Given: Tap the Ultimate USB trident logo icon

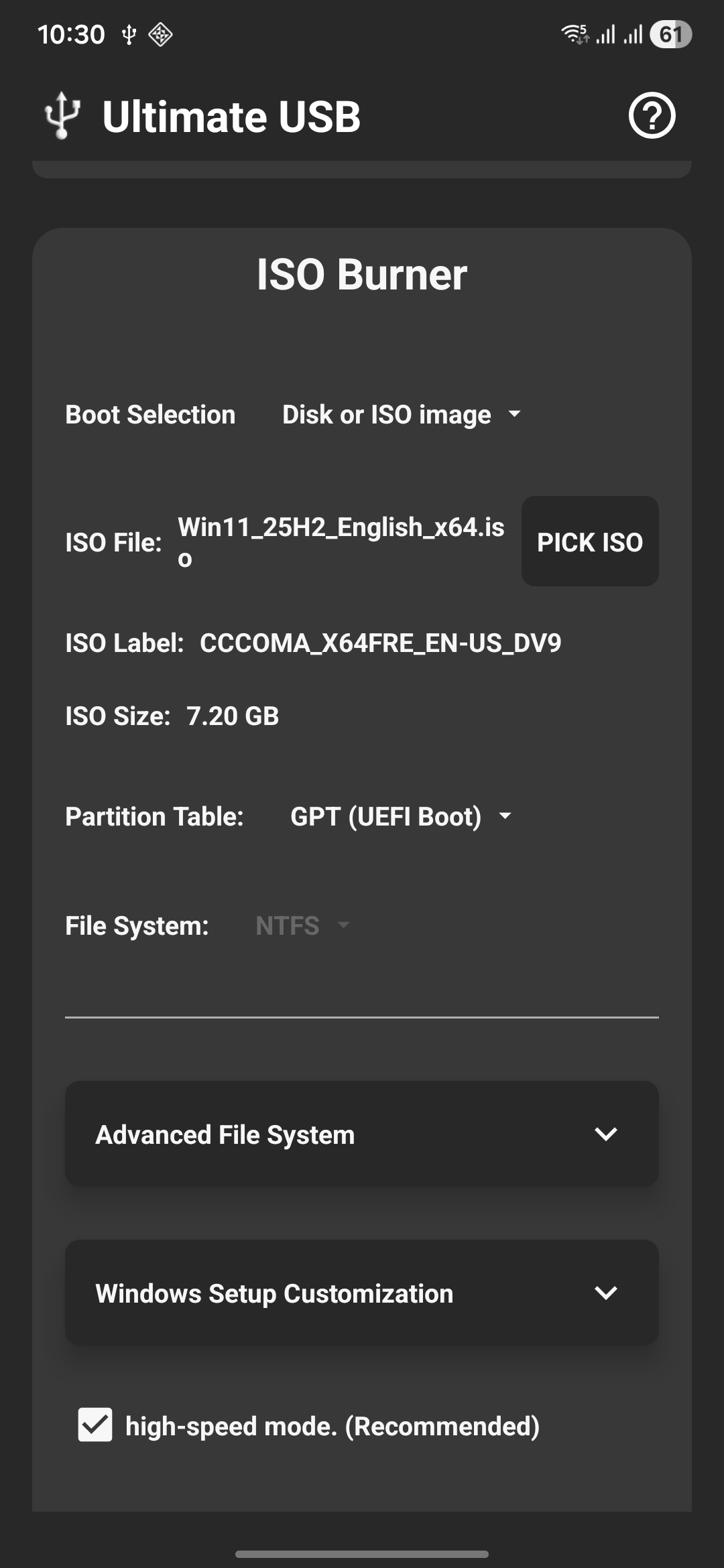Looking at the screenshot, I should click(62, 116).
